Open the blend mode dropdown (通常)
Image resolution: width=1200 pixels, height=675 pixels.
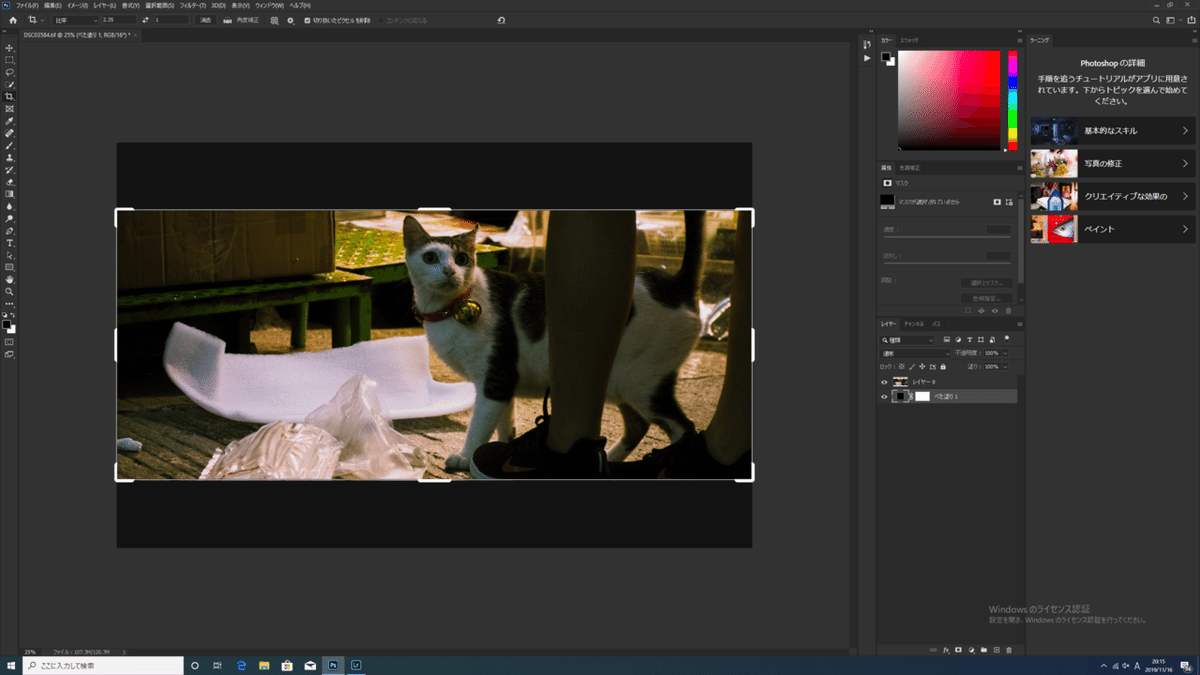[x=915, y=353]
